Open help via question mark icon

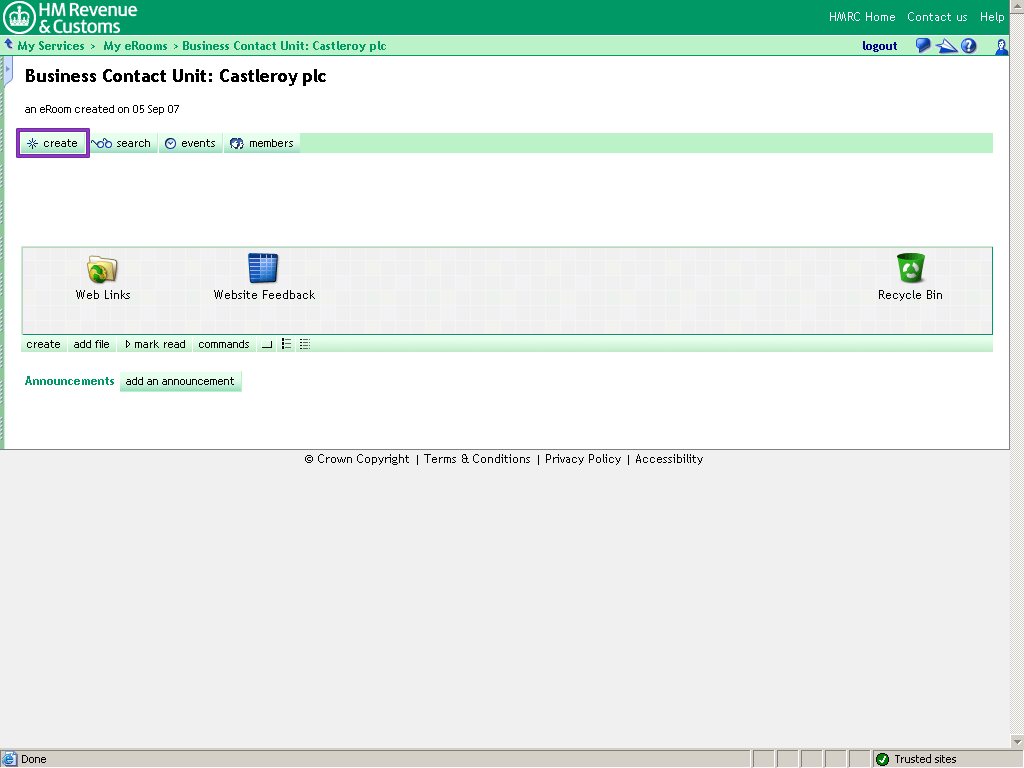[x=969, y=46]
